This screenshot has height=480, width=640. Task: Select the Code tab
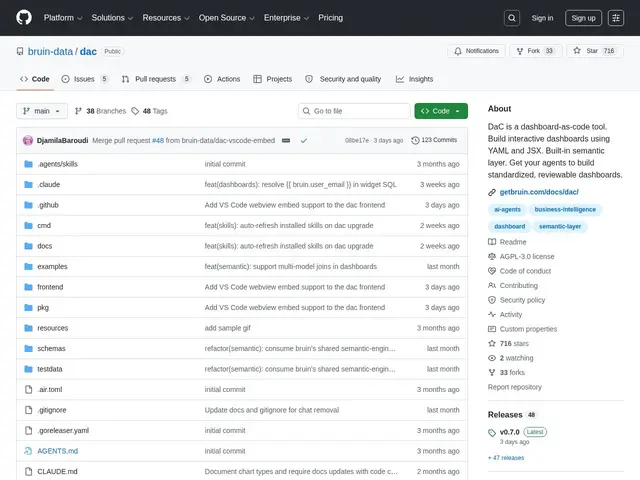click(x=35, y=79)
